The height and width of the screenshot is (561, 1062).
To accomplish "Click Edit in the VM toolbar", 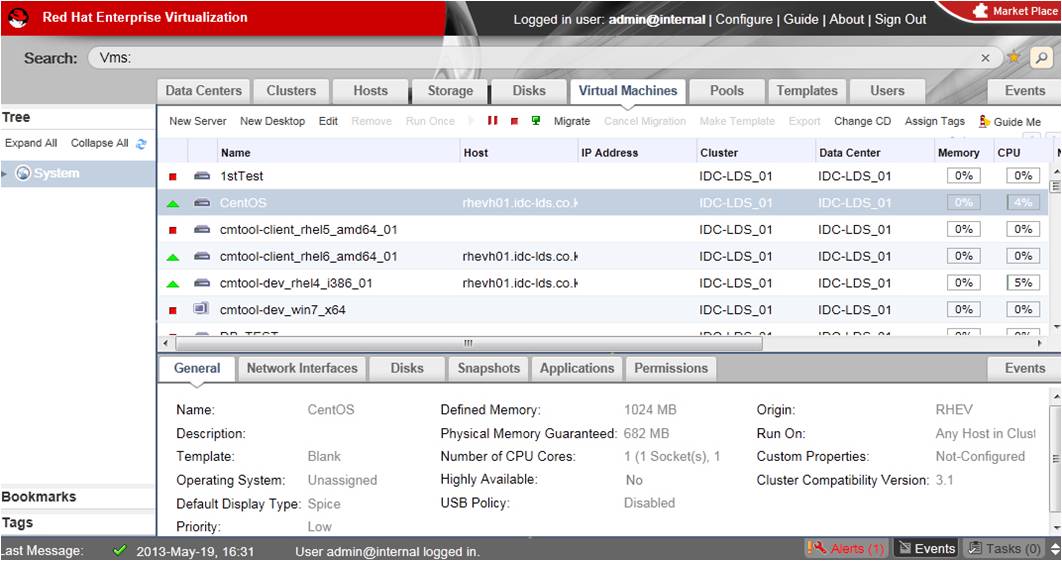I will tap(328, 121).
